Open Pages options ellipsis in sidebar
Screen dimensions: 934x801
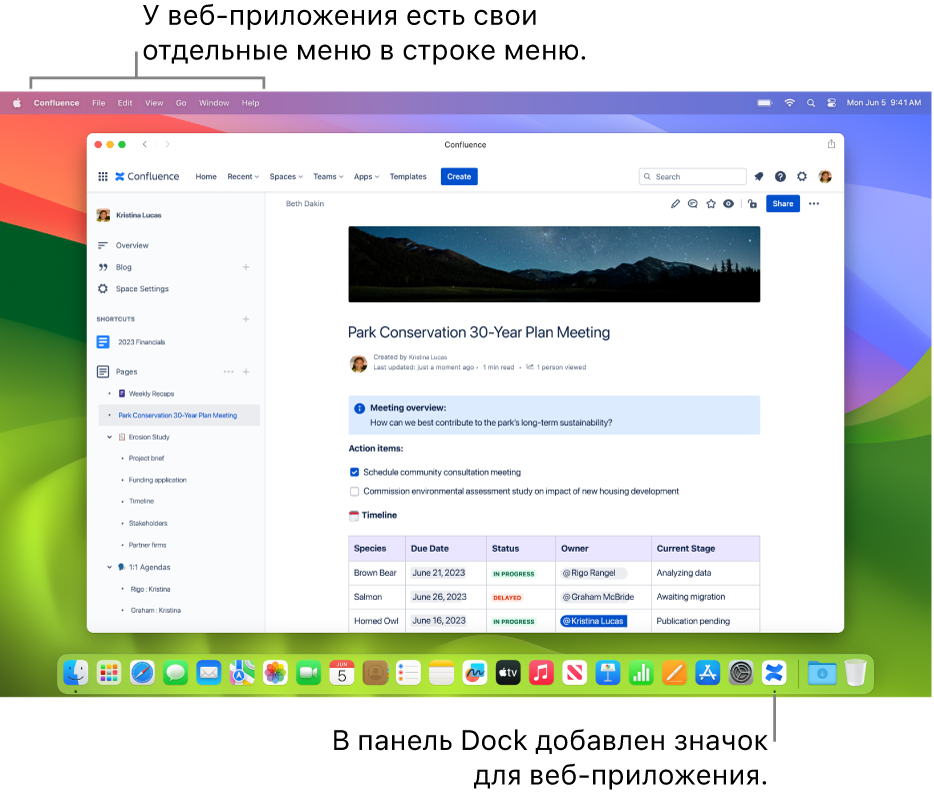tap(228, 372)
